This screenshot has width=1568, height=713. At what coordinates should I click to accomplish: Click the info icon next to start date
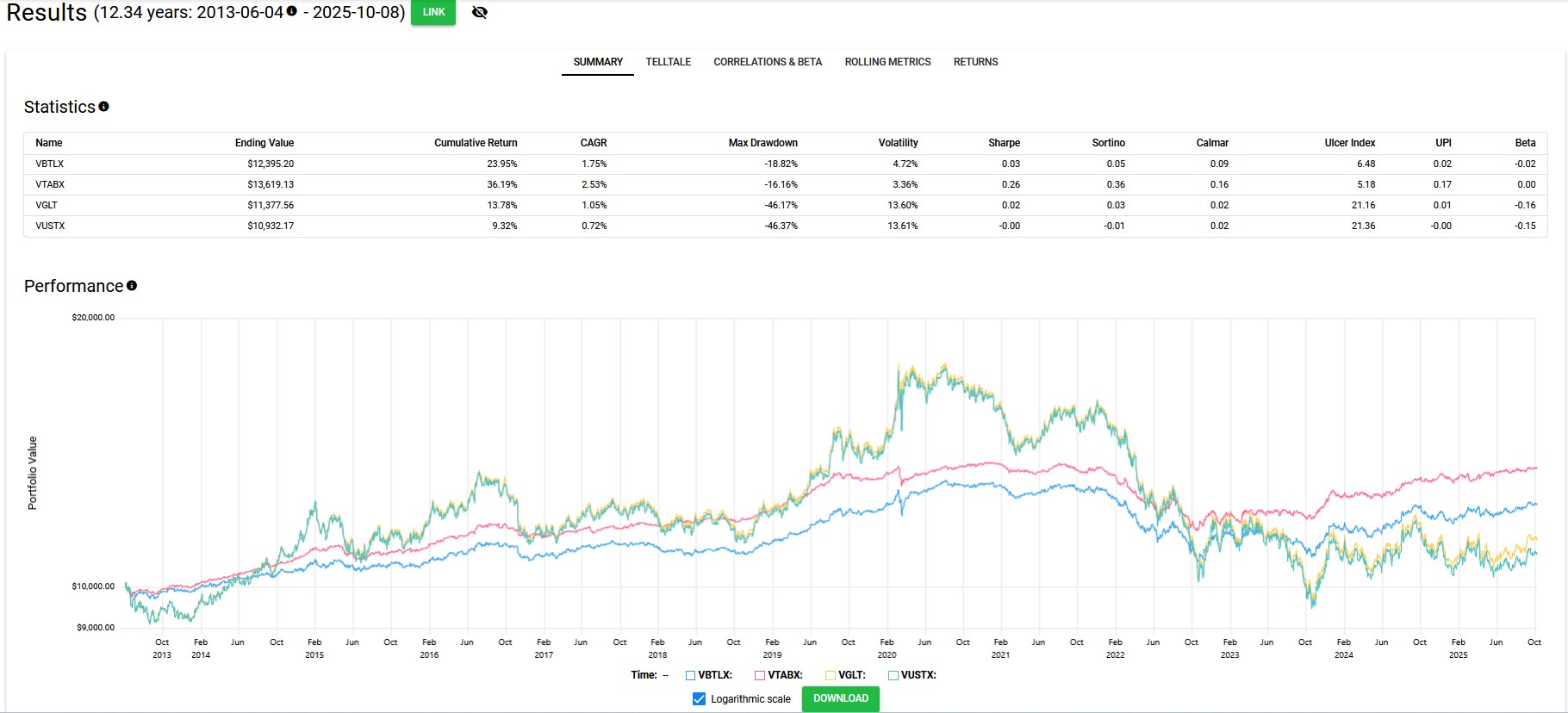click(291, 11)
